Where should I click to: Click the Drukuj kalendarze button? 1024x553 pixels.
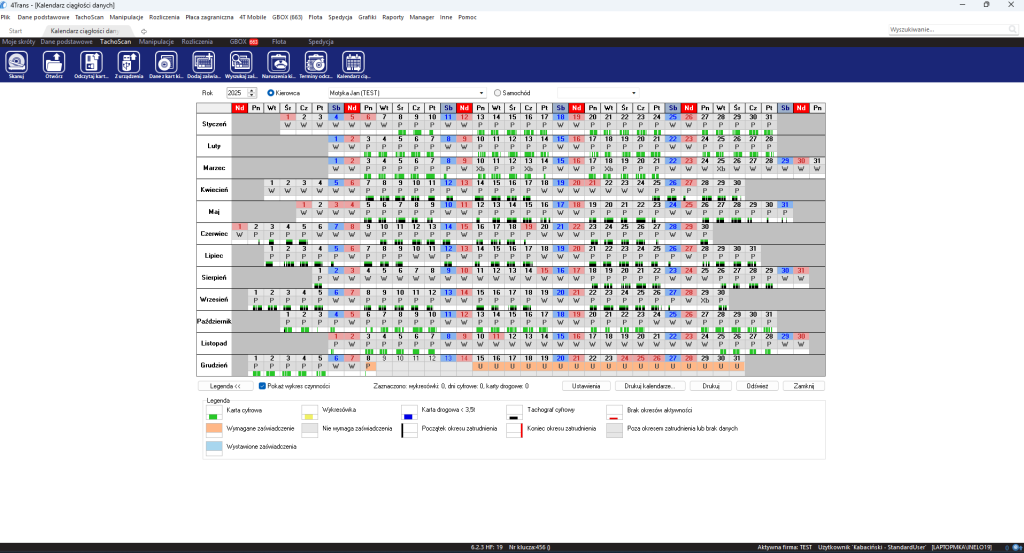click(x=650, y=386)
